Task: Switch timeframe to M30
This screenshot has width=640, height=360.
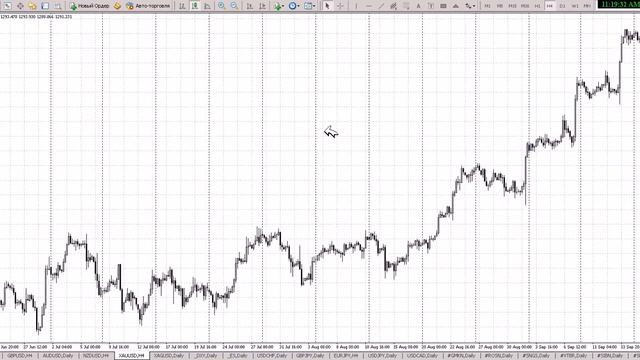Action: (x=525, y=6)
